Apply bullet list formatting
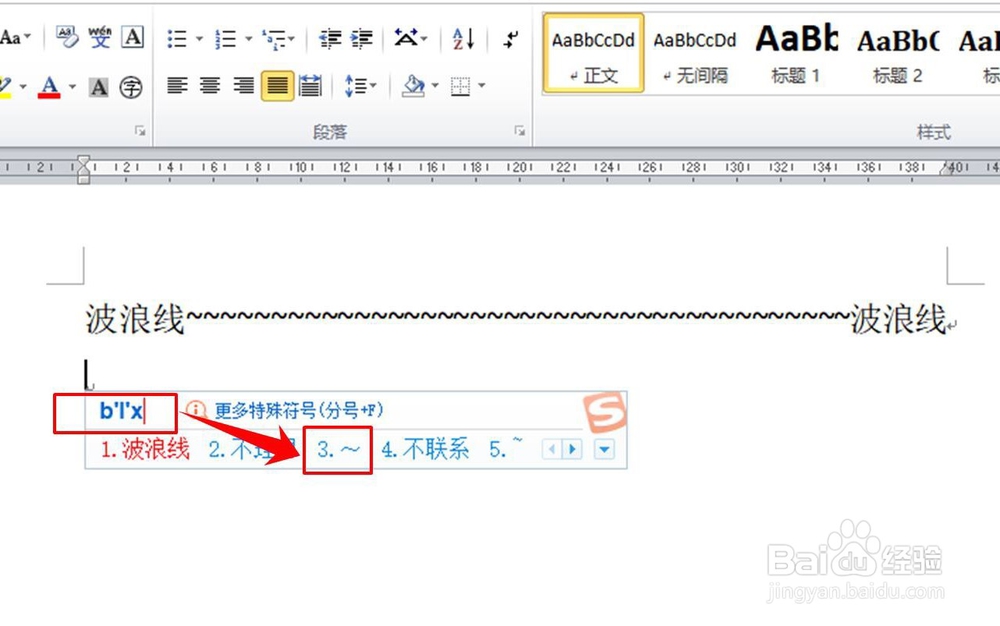This screenshot has height=626, width=1000. [177, 39]
